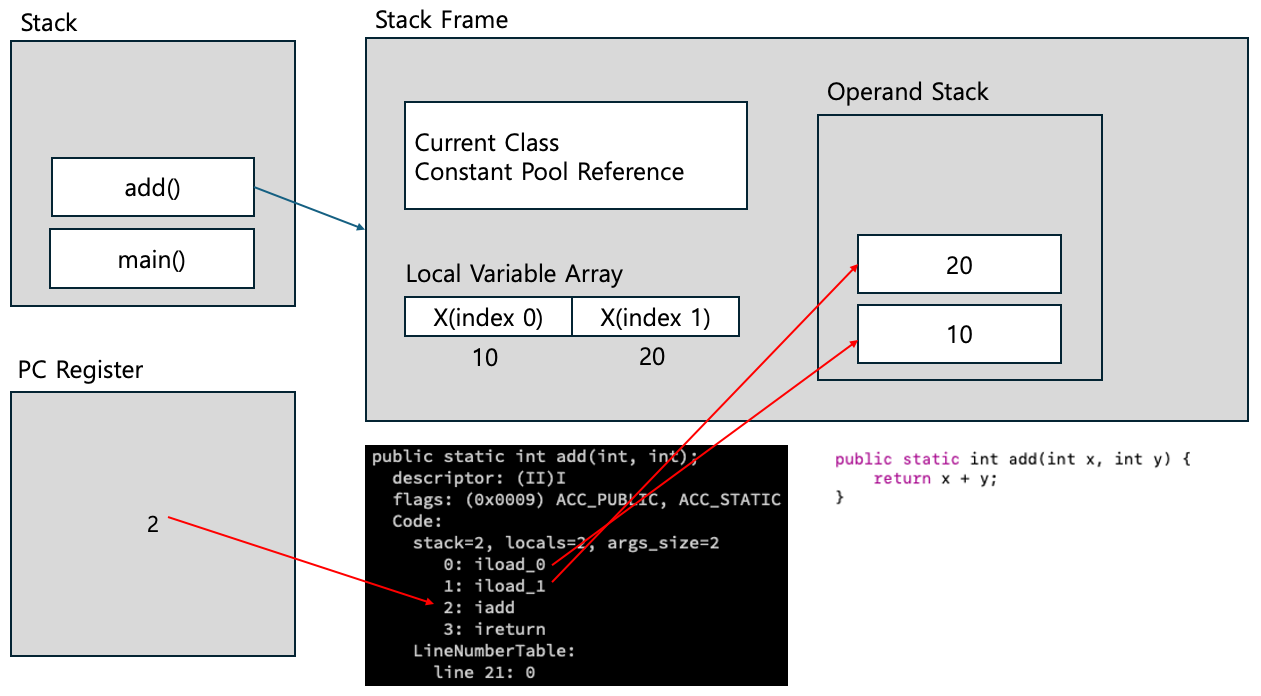Click the stack=2, locals=2, args_size=2 line
Viewport: 1261px width, 696px height.
tap(566, 543)
